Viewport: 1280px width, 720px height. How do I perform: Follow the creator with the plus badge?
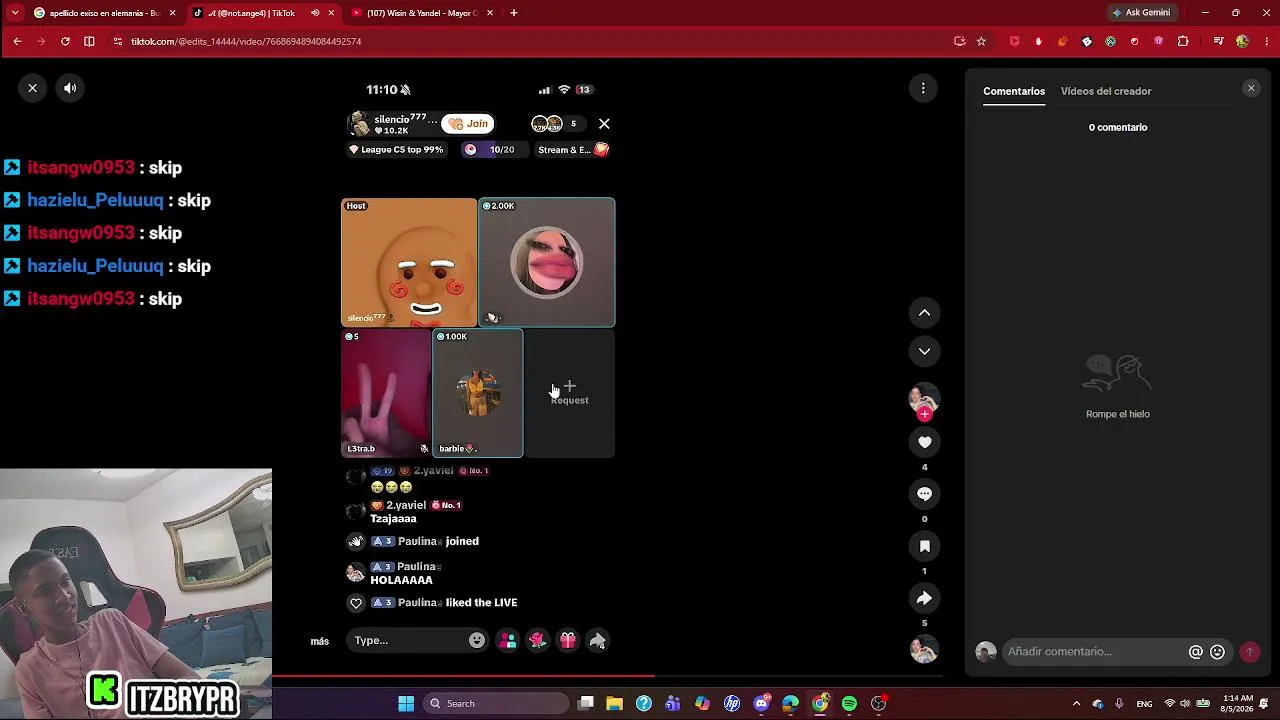coord(924,413)
